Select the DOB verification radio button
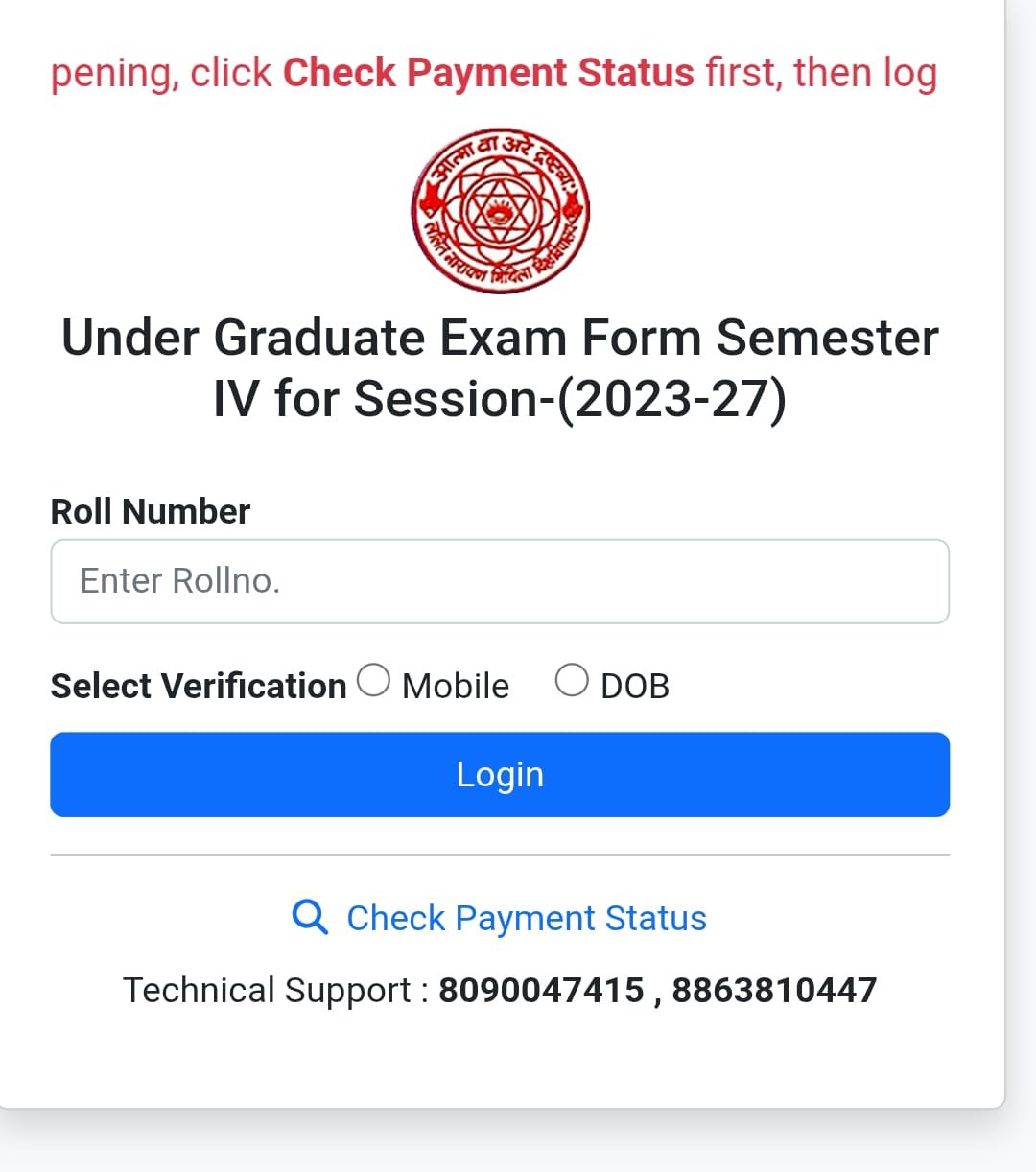Screen dimensions: 1036x1172 pos(572,681)
